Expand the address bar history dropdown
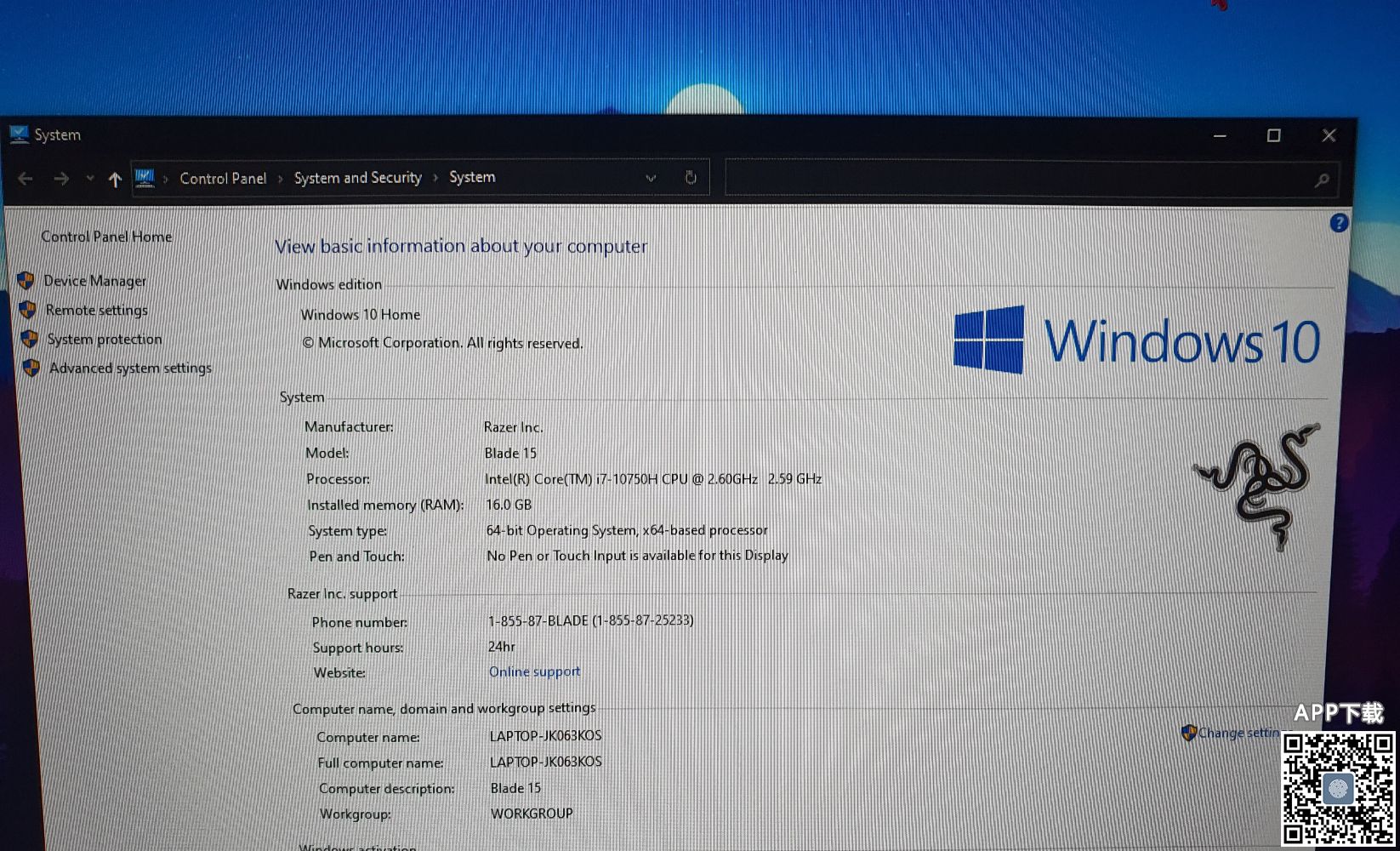Viewport: 1400px width, 851px height. 651,178
